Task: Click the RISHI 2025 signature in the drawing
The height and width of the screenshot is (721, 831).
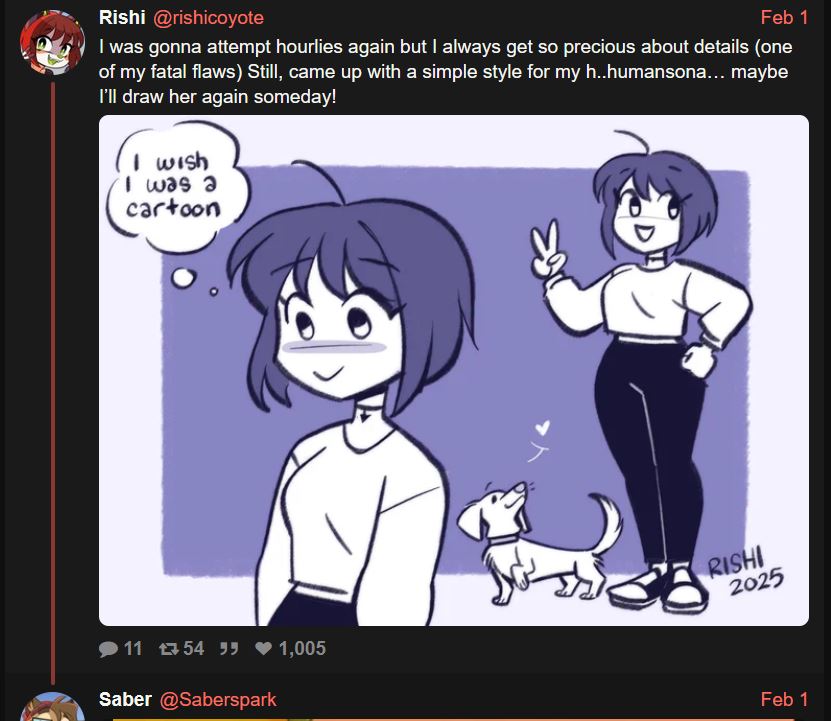Action: [x=745, y=573]
